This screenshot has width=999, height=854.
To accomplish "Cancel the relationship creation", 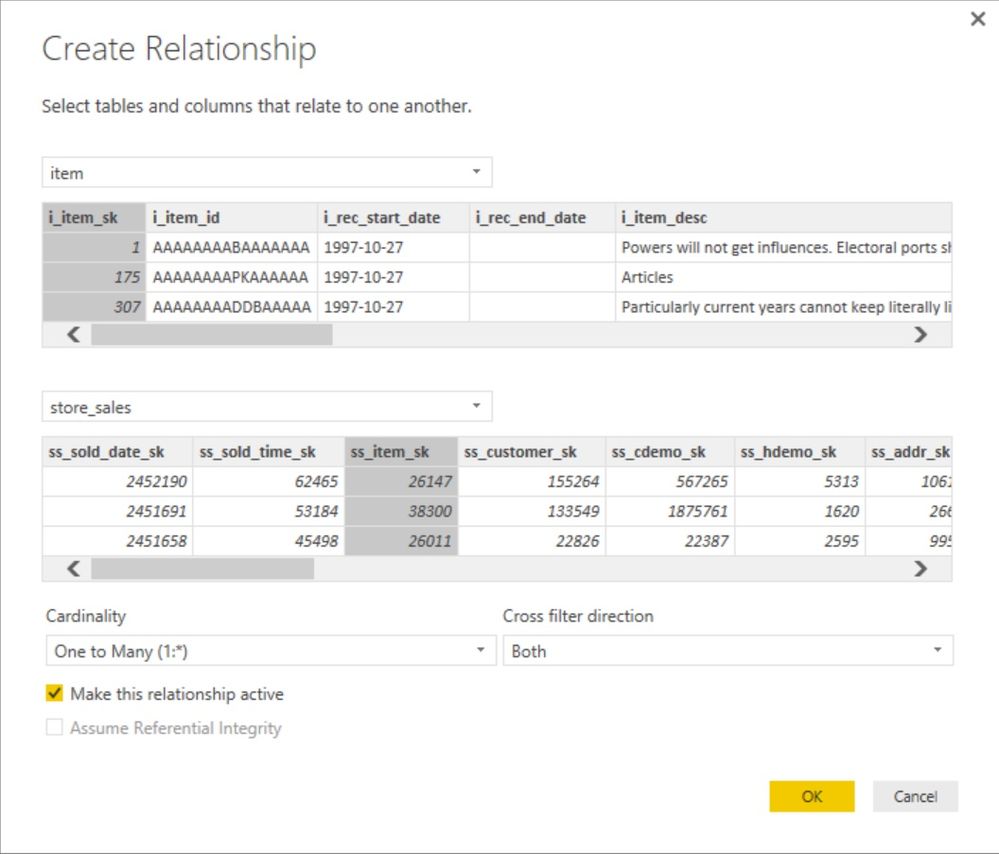I will 915,796.
